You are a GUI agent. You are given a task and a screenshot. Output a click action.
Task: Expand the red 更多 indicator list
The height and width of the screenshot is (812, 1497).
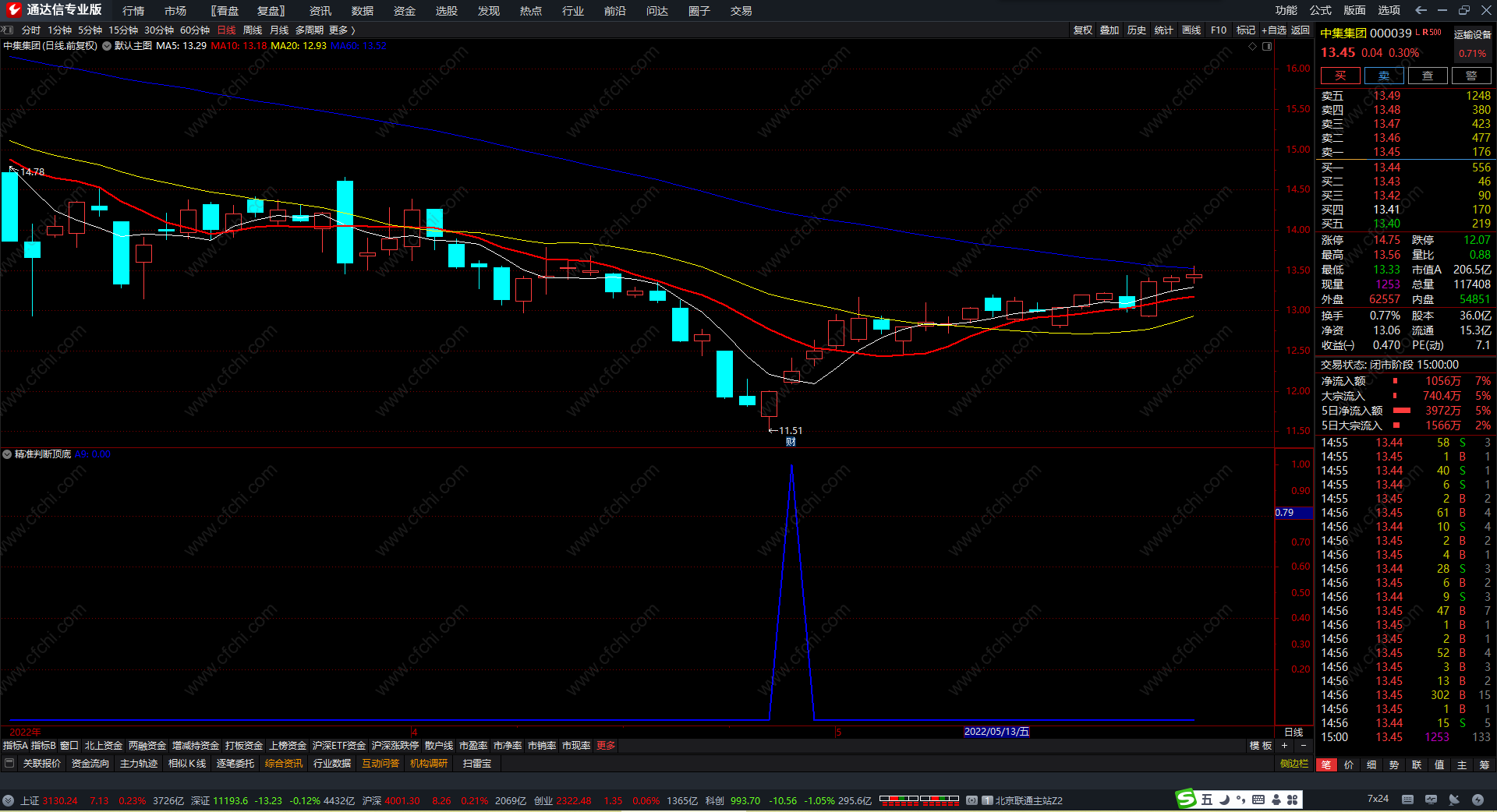[606, 746]
